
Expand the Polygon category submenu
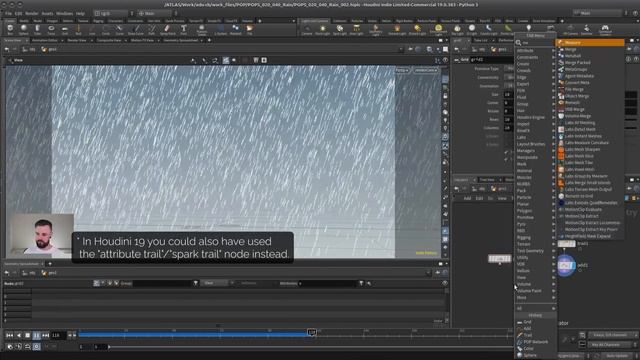pyautogui.click(x=535, y=211)
